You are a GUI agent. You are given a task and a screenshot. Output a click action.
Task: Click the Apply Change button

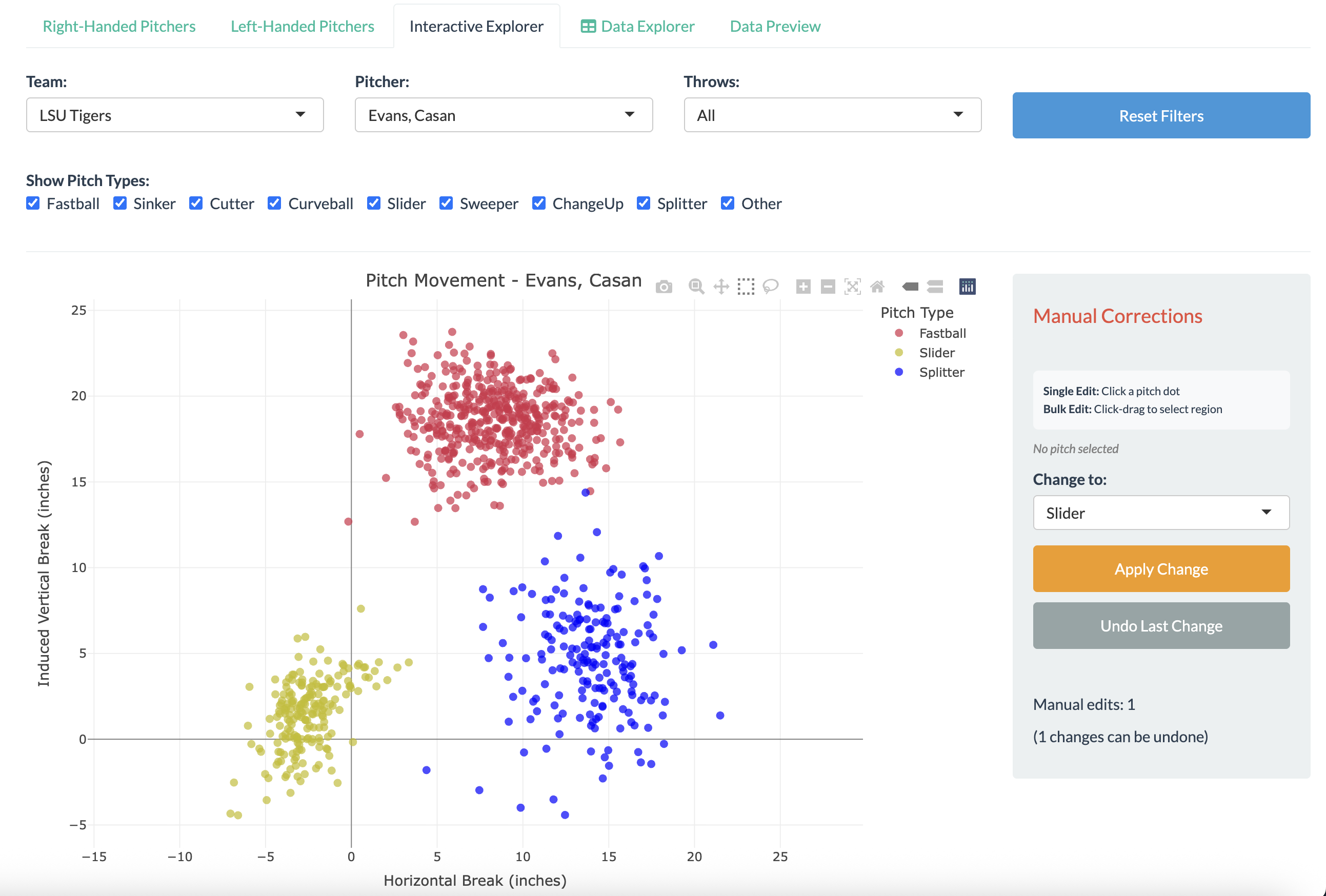click(x=1160, y=568)
